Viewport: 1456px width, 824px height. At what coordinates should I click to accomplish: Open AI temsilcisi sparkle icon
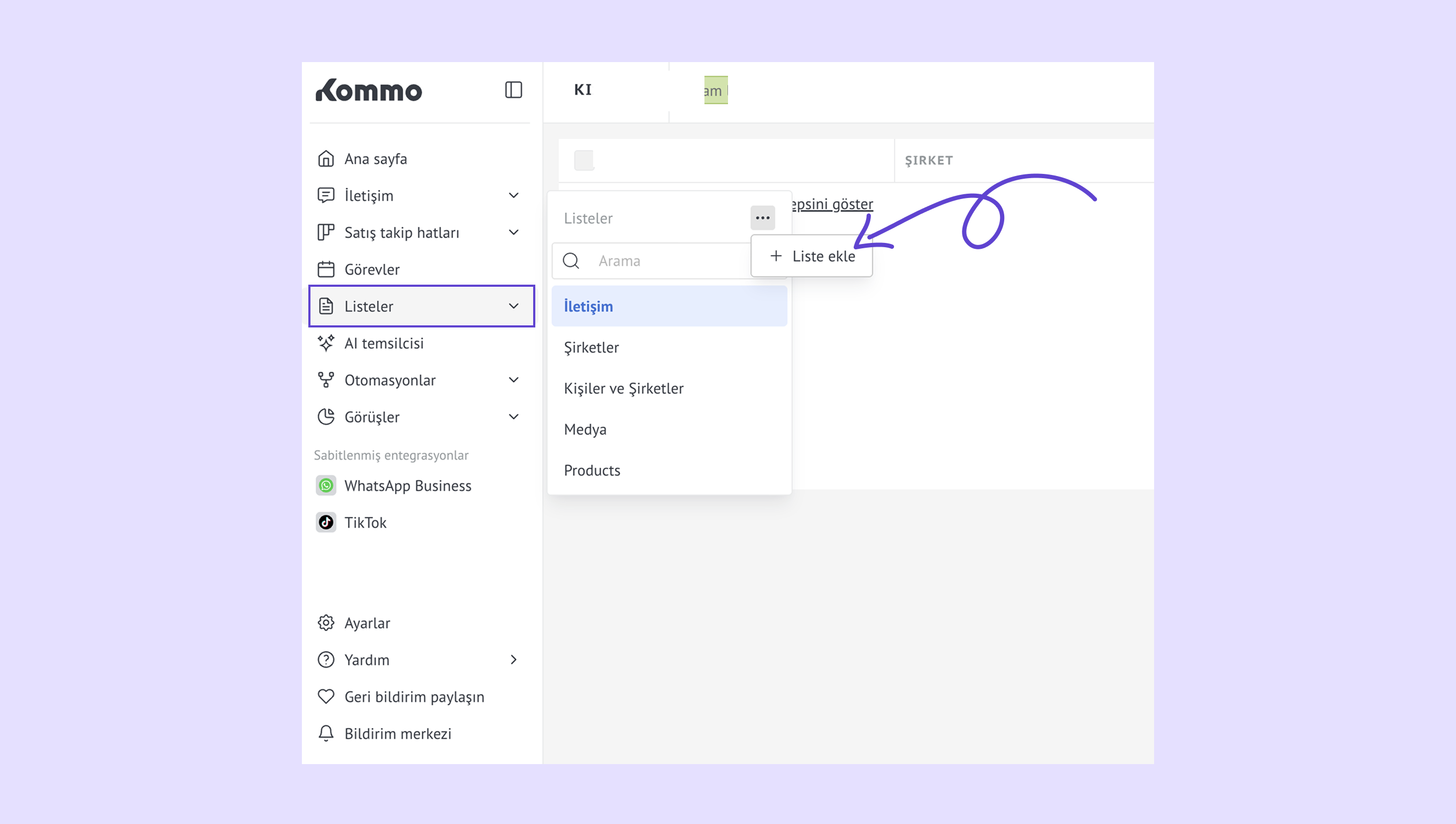326,343
